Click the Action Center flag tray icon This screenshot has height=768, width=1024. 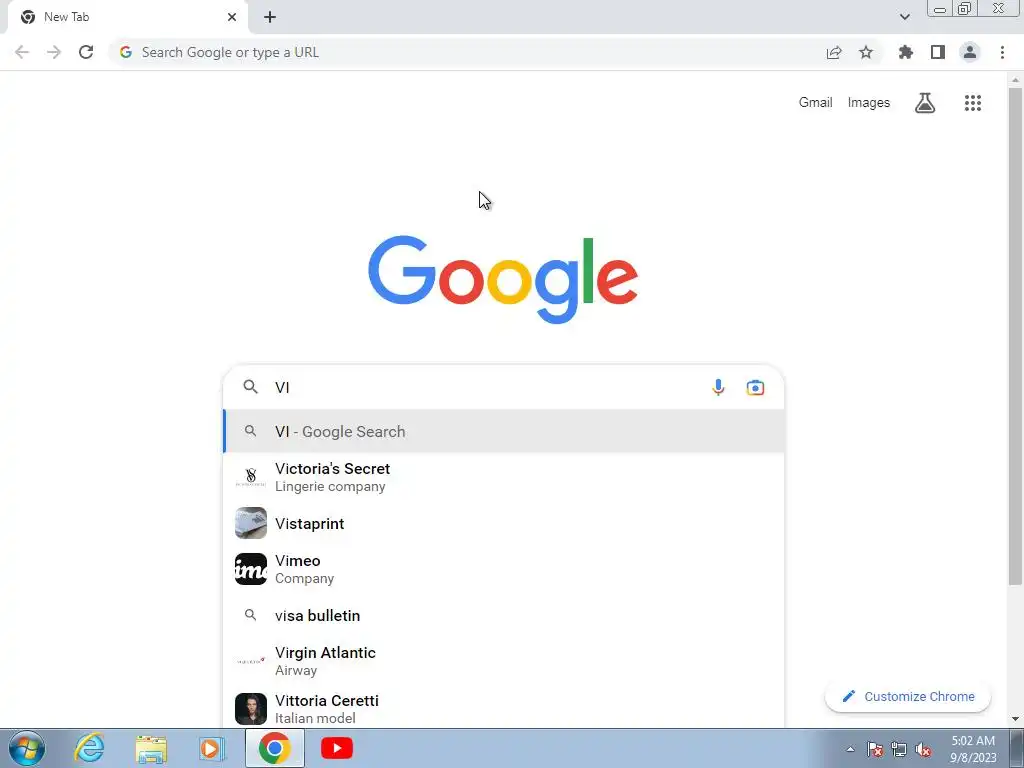[x=875, y=749]
